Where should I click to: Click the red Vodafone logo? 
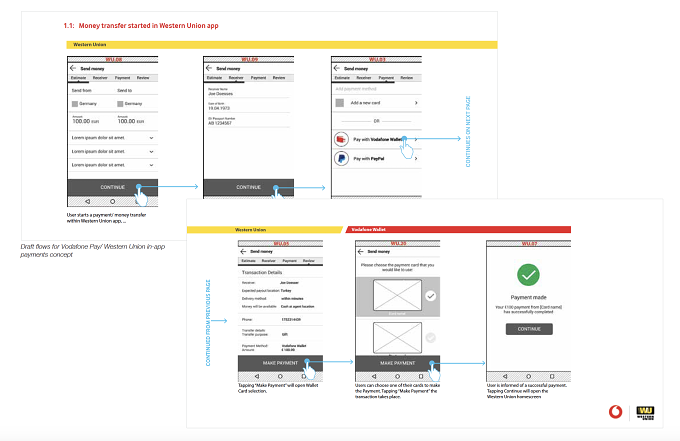pyautogui.click(x=615, y=412)
